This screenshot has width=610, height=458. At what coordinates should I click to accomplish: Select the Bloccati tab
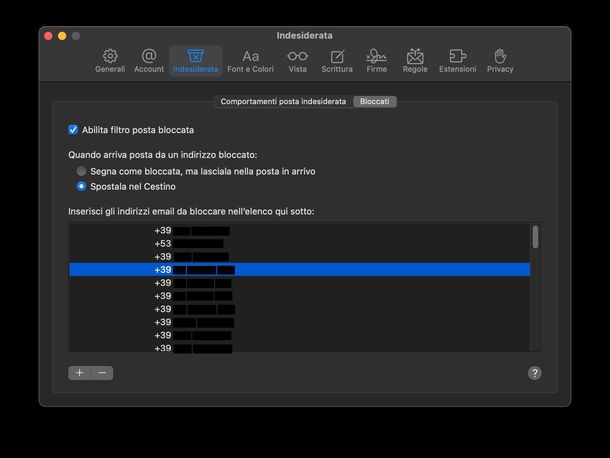(375, 102)
